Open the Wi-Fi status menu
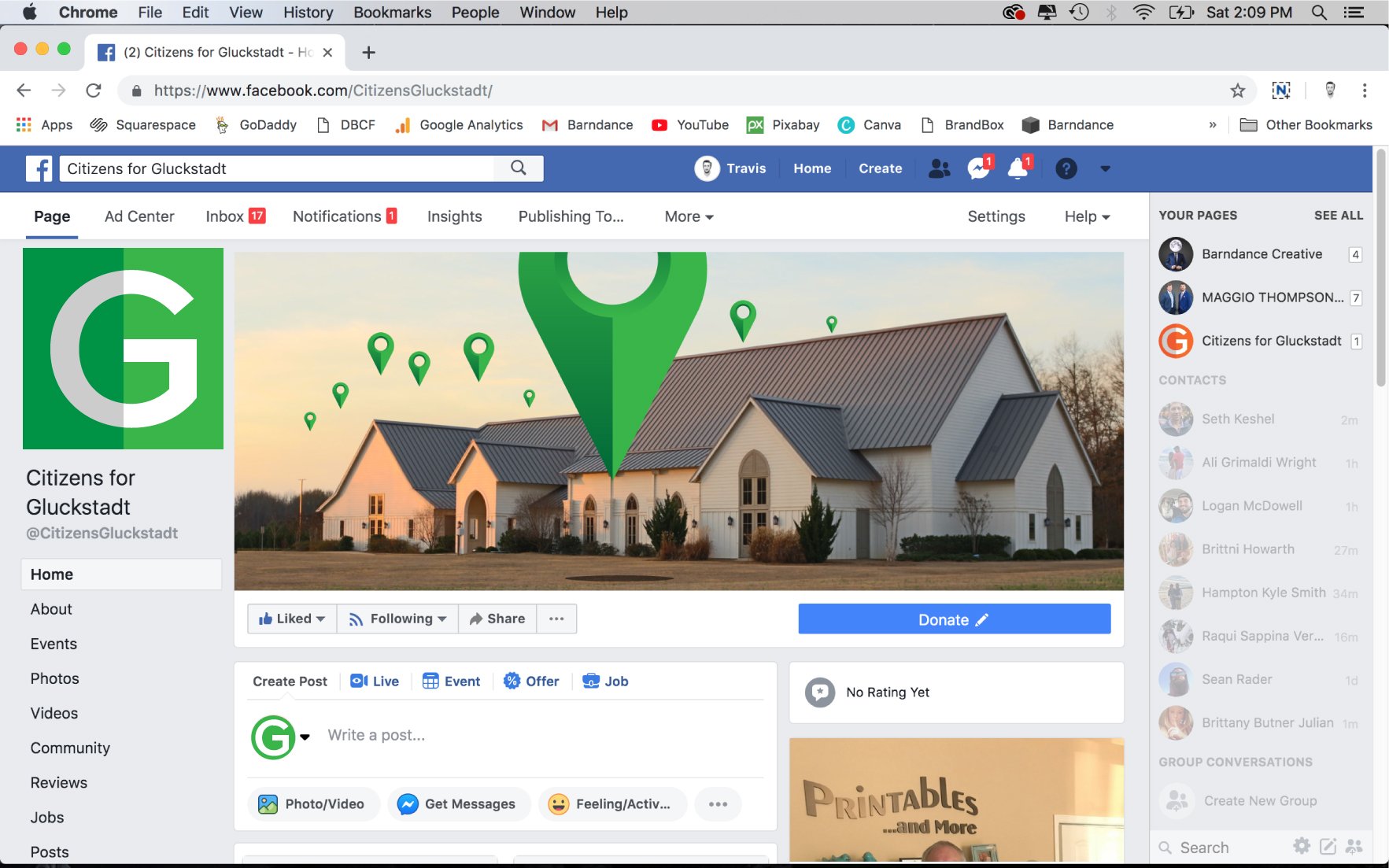This screenshot has width=1389, height=868. pos(1143,13)
